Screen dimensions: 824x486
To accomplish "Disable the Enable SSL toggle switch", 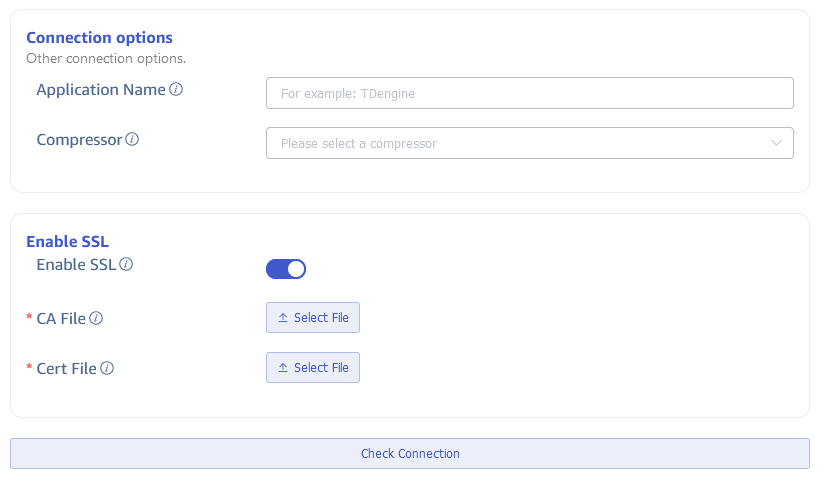I will (286, 269).
